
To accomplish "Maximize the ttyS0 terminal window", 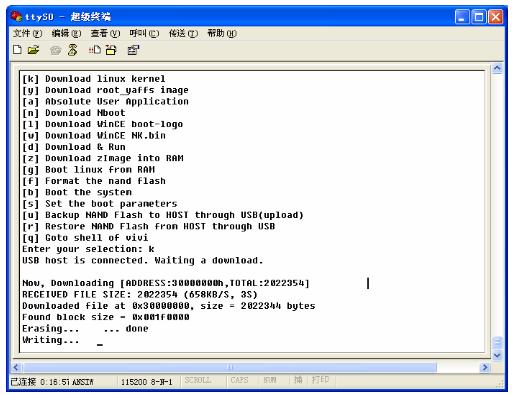I will click(479, 16).
